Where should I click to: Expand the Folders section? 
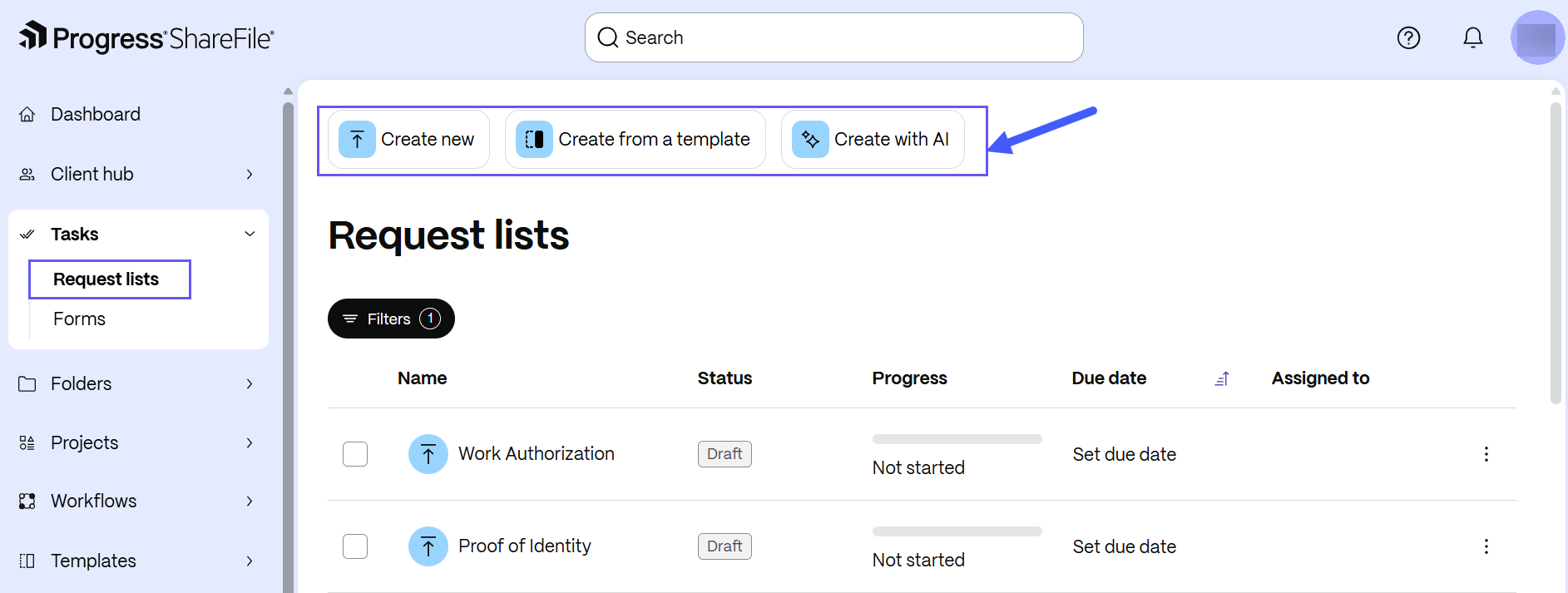250,384
